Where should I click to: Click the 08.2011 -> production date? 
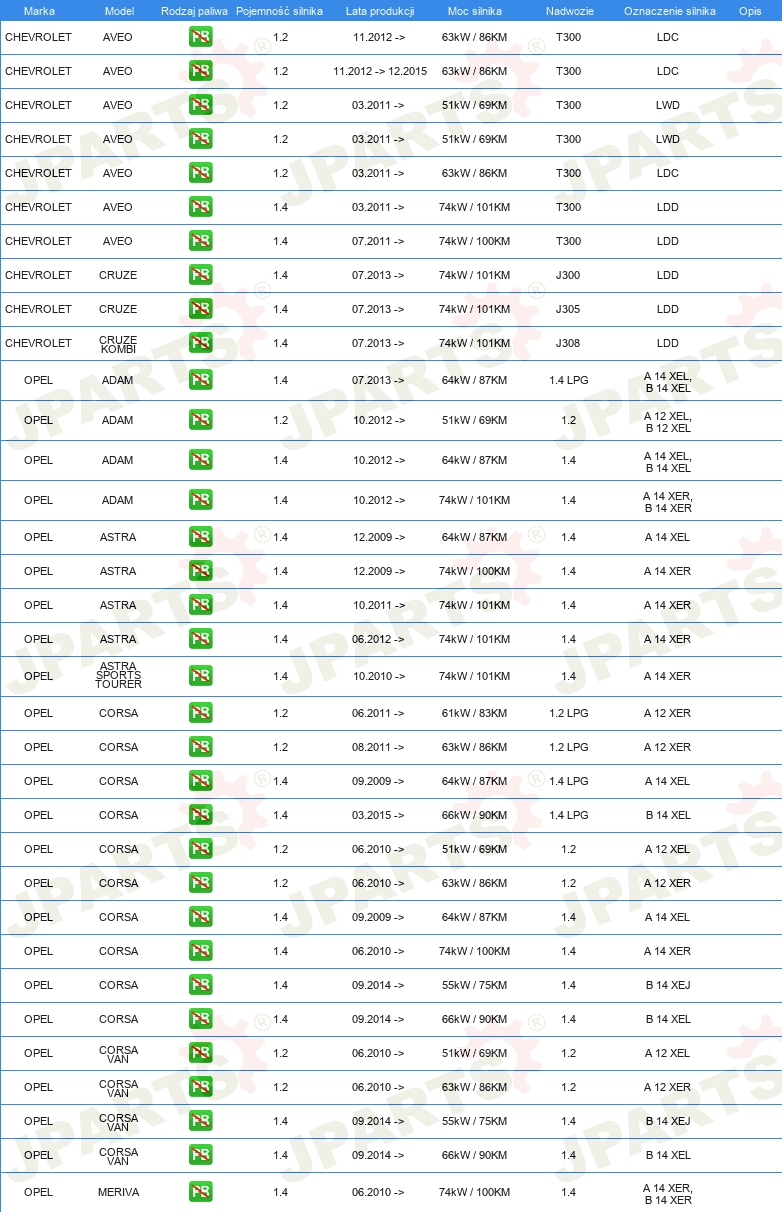click(x=379, y=747)
